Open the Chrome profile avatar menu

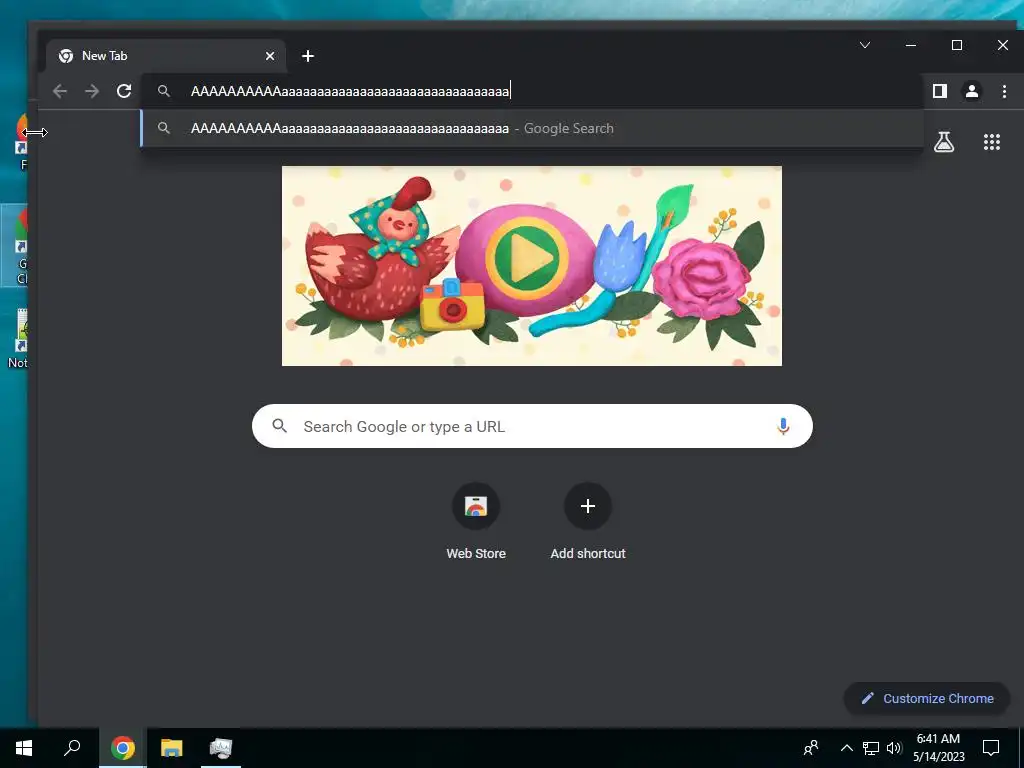coord(972,91)
